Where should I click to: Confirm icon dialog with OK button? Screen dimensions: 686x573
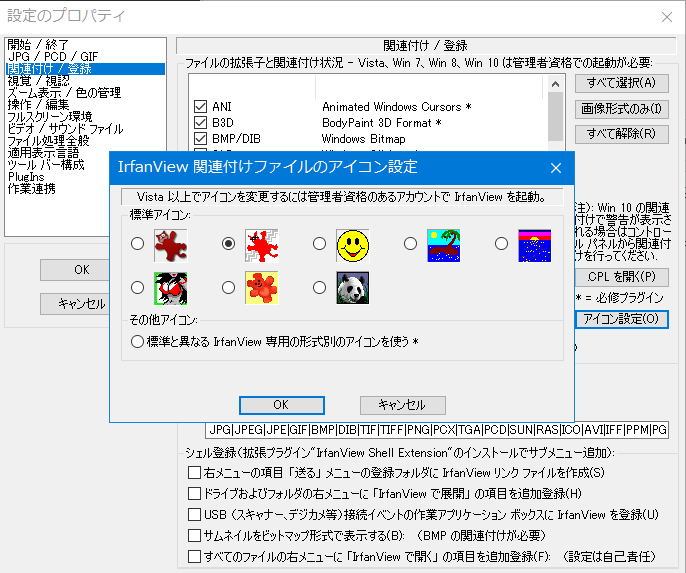[282, 405]
